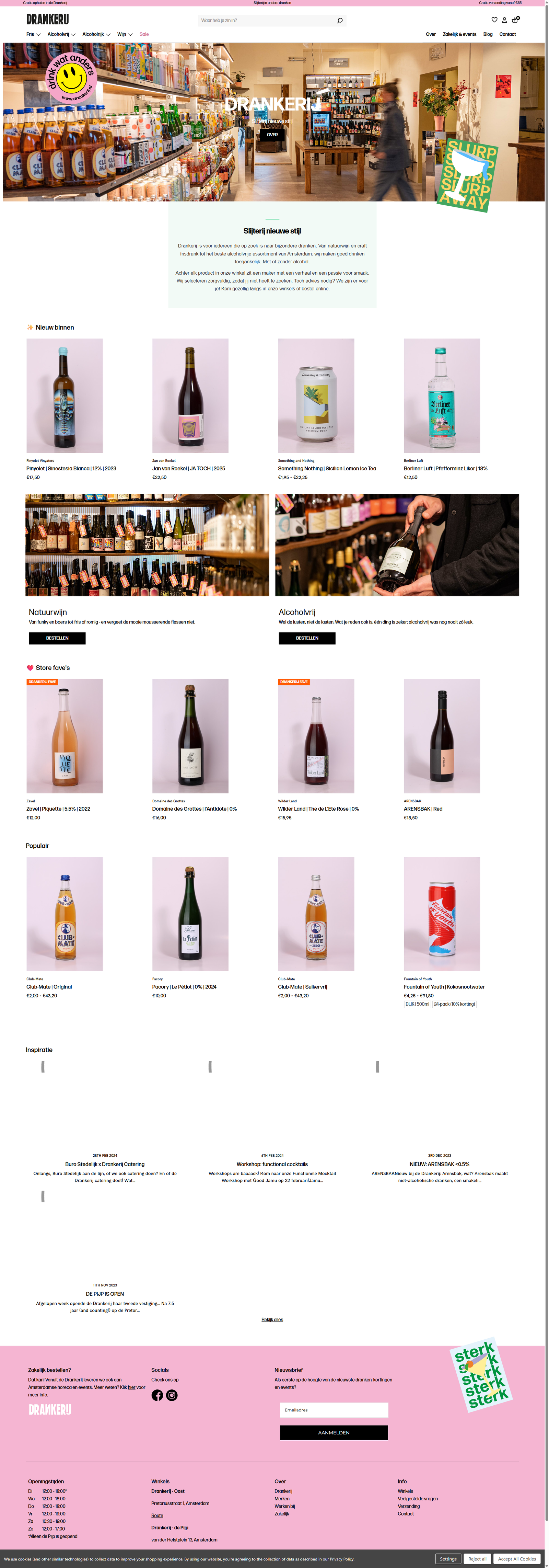Image resolution: width=549 pixels, height=1568 pixels.
Task: Click the AANMELDEN newsletter button
Action: [x=334, y=1432]
